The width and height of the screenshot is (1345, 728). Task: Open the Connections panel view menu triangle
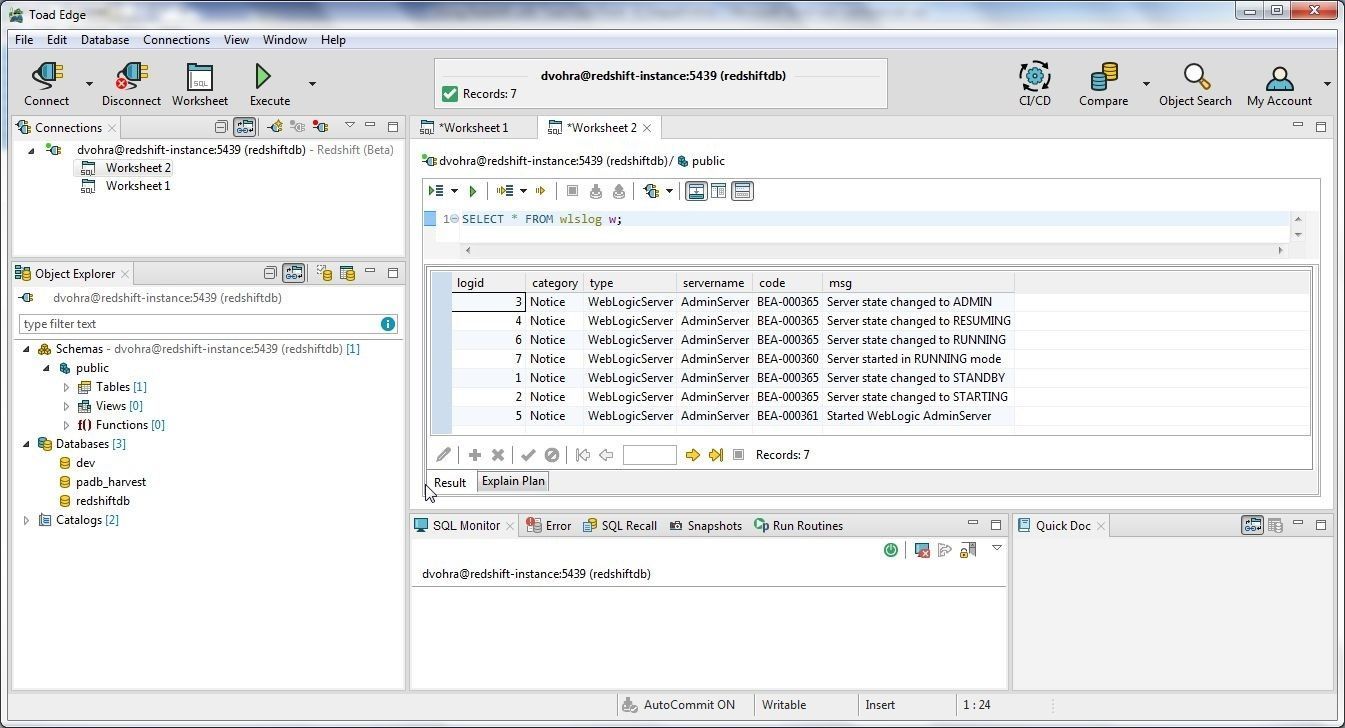pos(349,126)
